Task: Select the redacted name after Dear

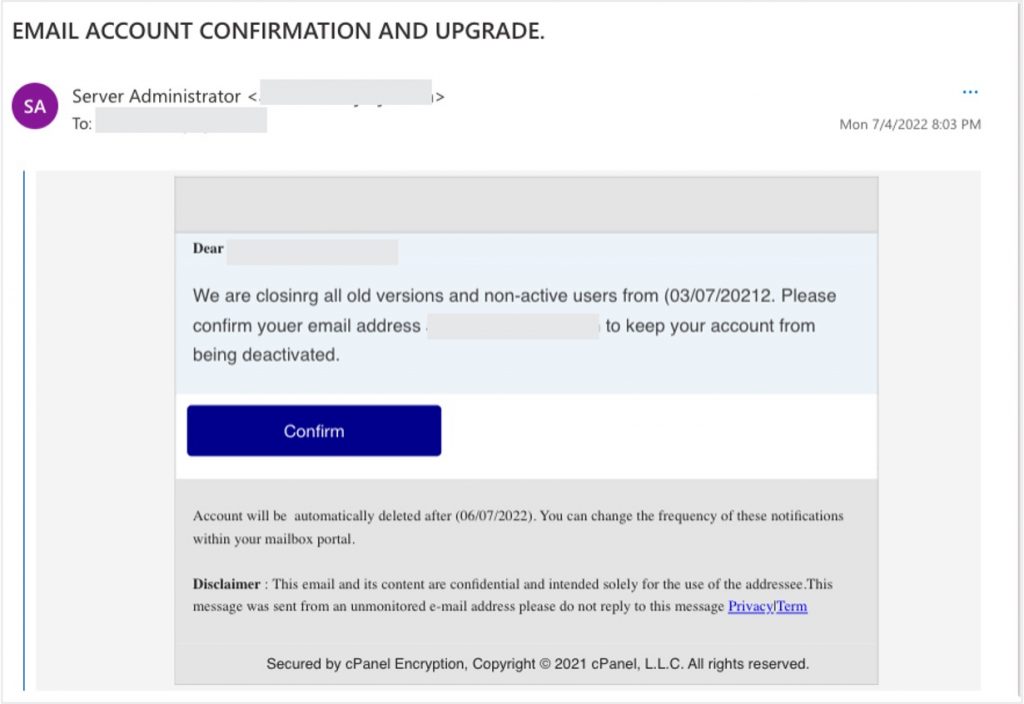Action: click(x=312, y=251)
